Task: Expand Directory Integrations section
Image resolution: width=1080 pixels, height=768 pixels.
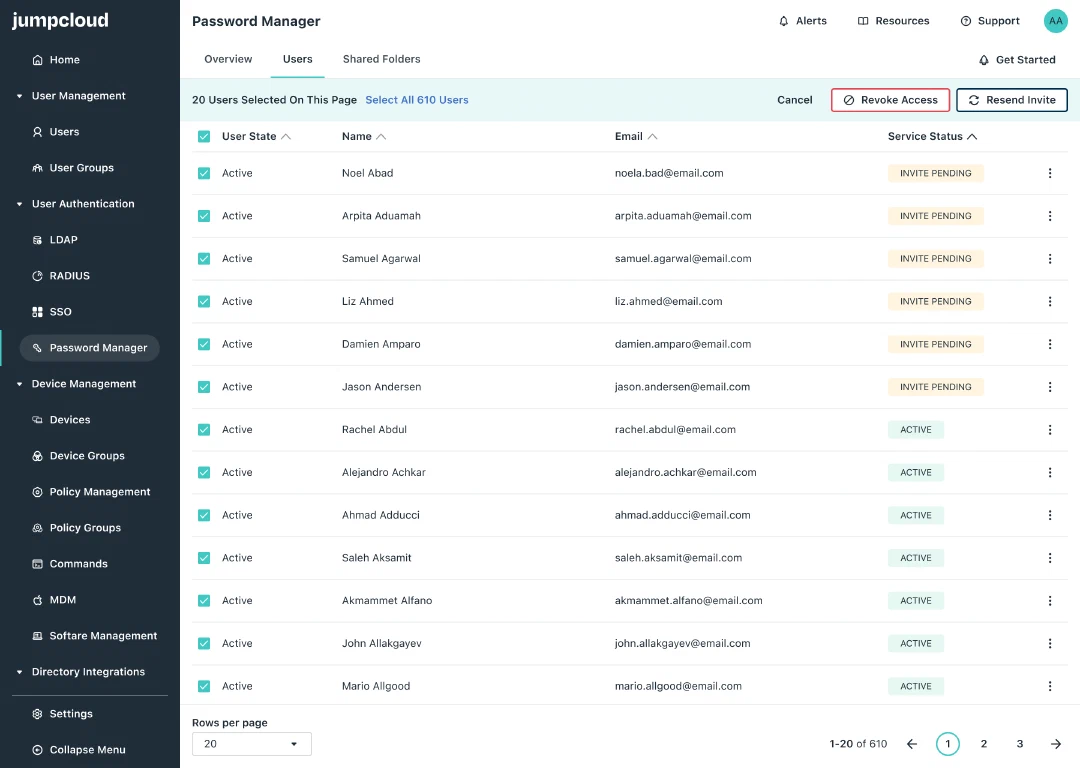Action: 19,672
